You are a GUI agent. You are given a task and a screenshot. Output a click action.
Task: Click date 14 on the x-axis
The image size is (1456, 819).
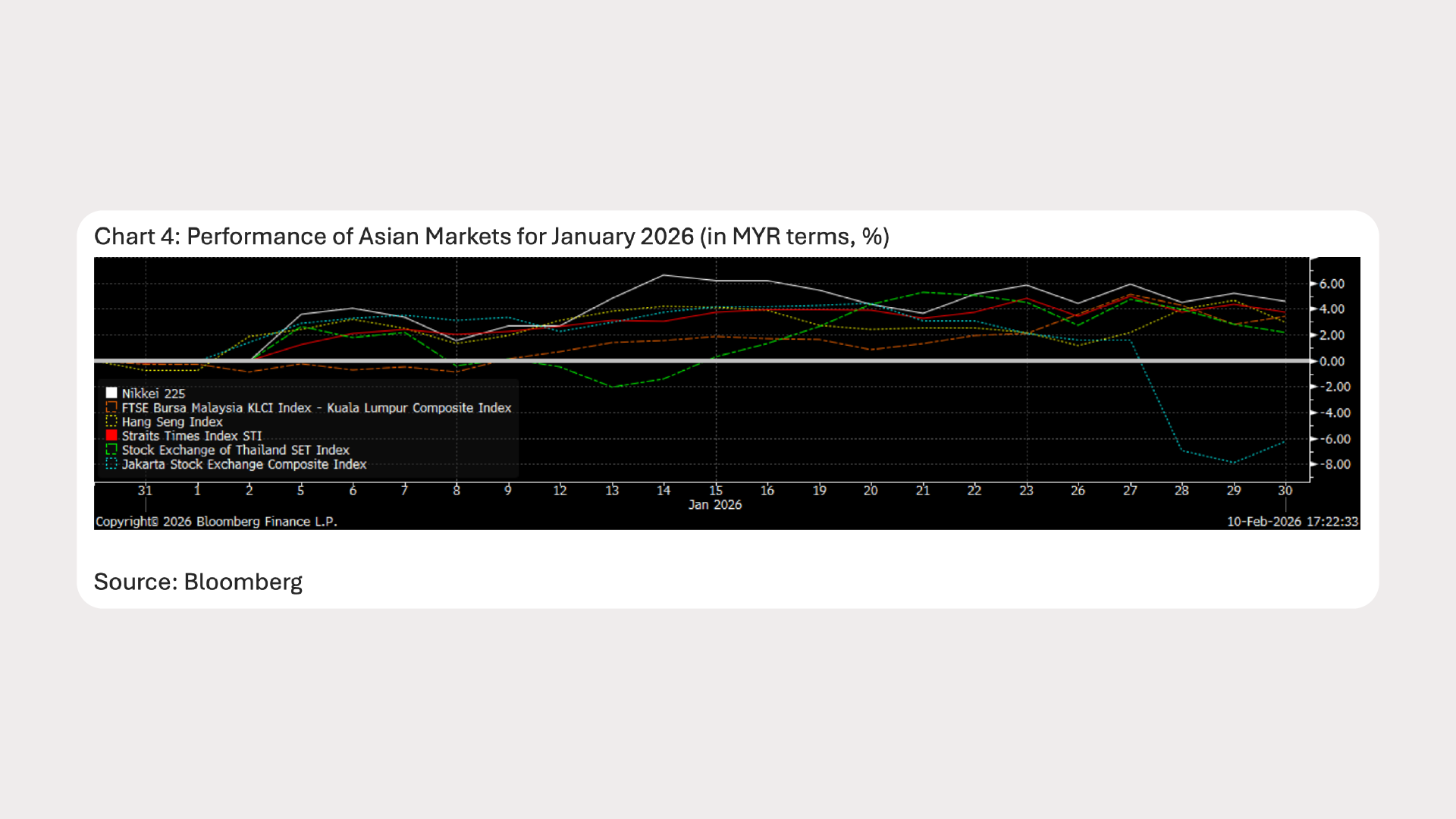coord(664,491)
